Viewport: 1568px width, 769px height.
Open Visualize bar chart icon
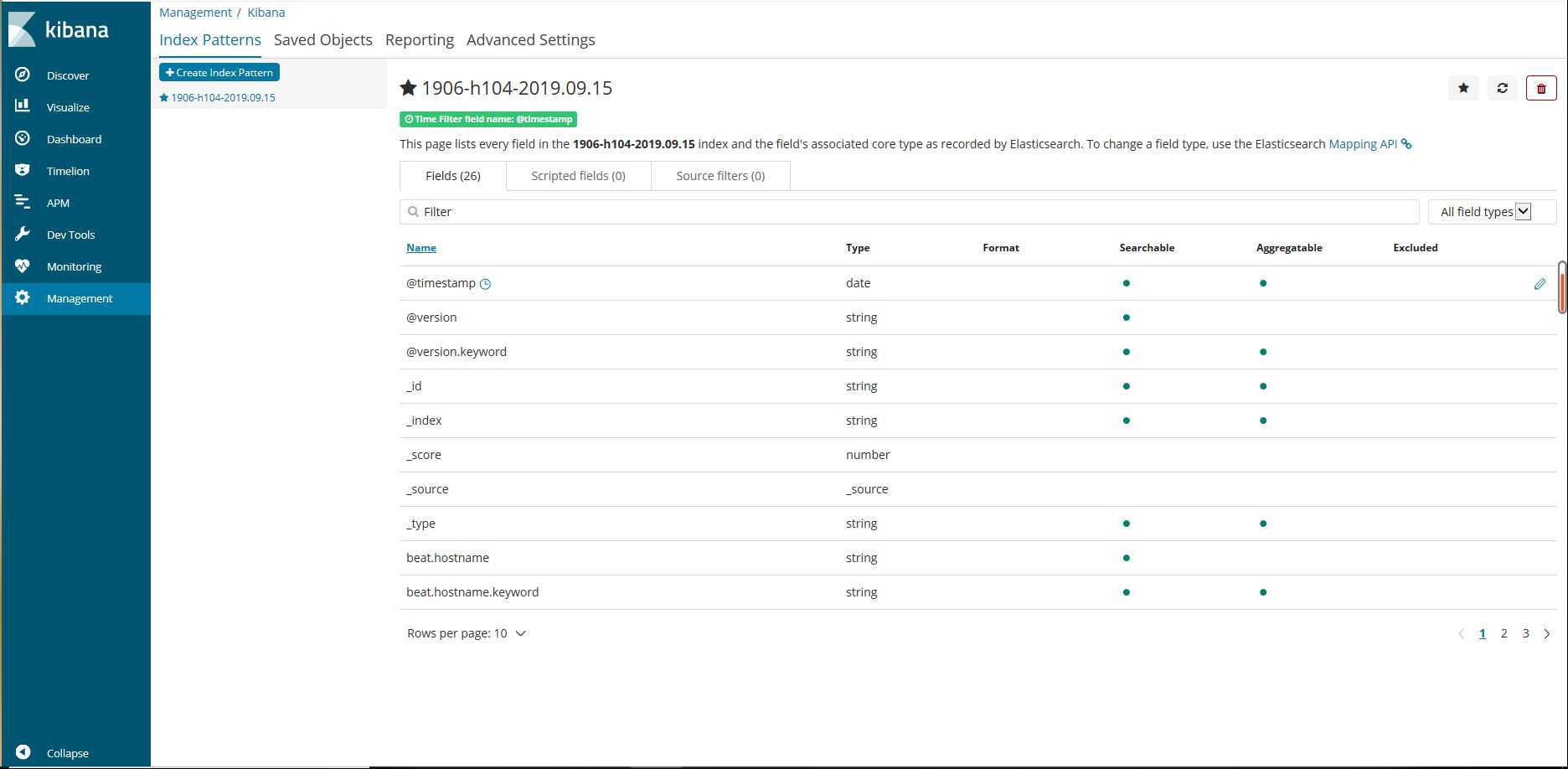click(23, 106)
